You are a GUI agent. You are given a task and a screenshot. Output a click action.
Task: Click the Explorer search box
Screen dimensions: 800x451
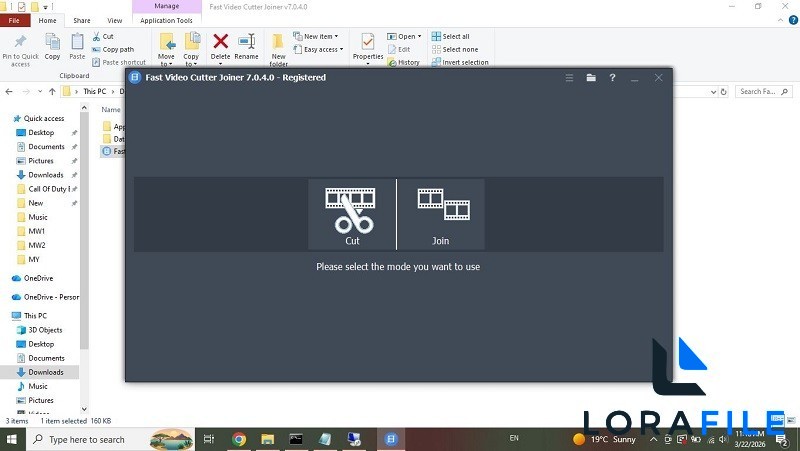763,91
